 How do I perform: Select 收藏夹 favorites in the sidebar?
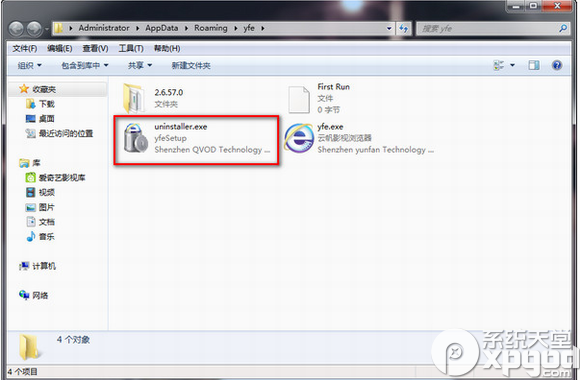(44, 89)
